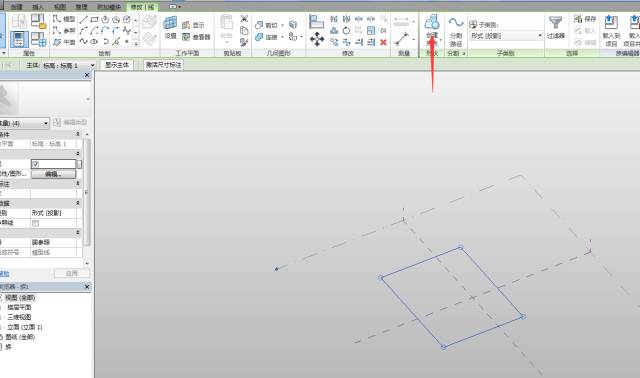The width and height of the screenshot is (640, 378).
Task: Select the Rectangle draw tool
Action: click(x=94, y=19)
